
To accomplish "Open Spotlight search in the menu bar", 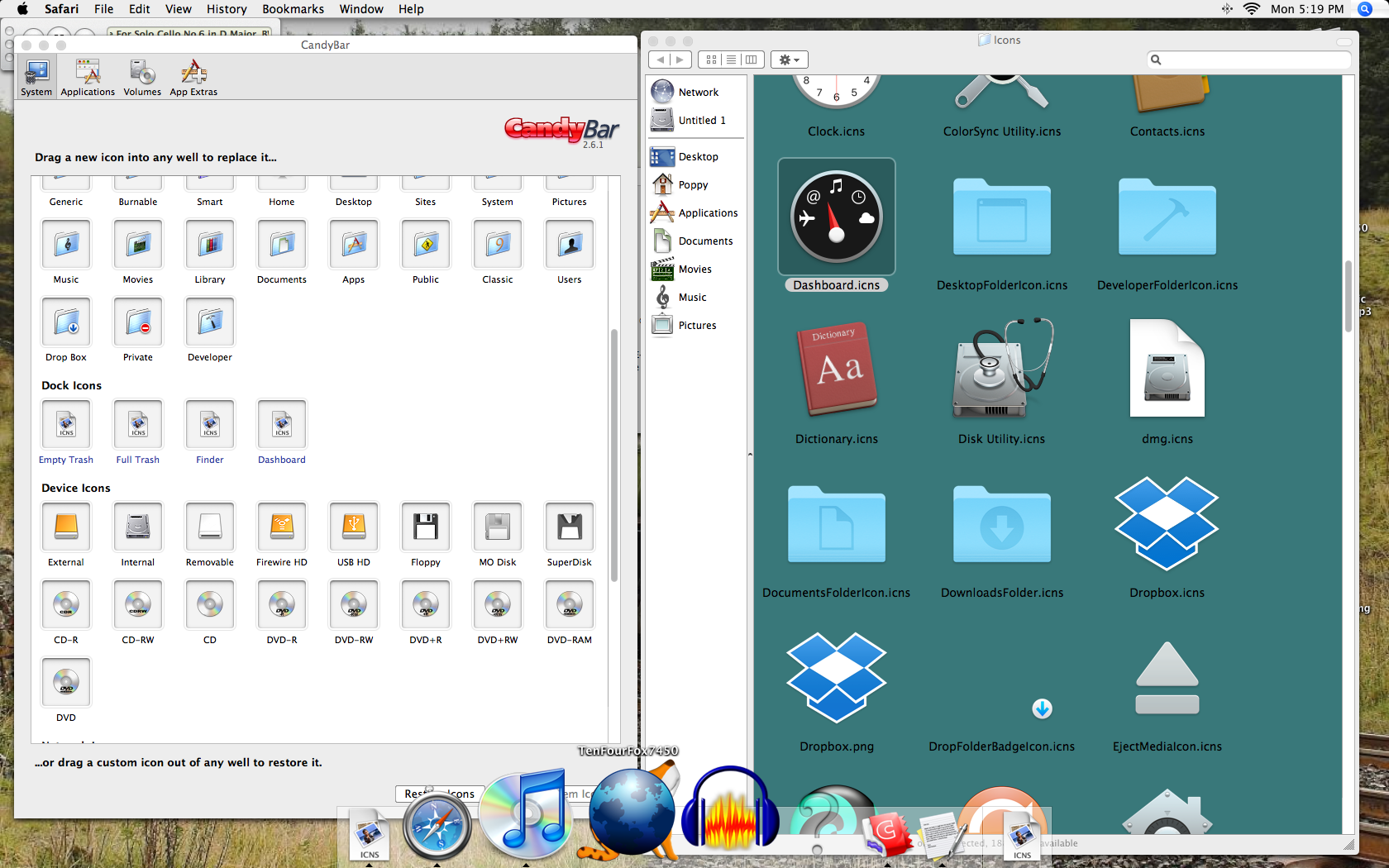I will [x=1365, y=9].
